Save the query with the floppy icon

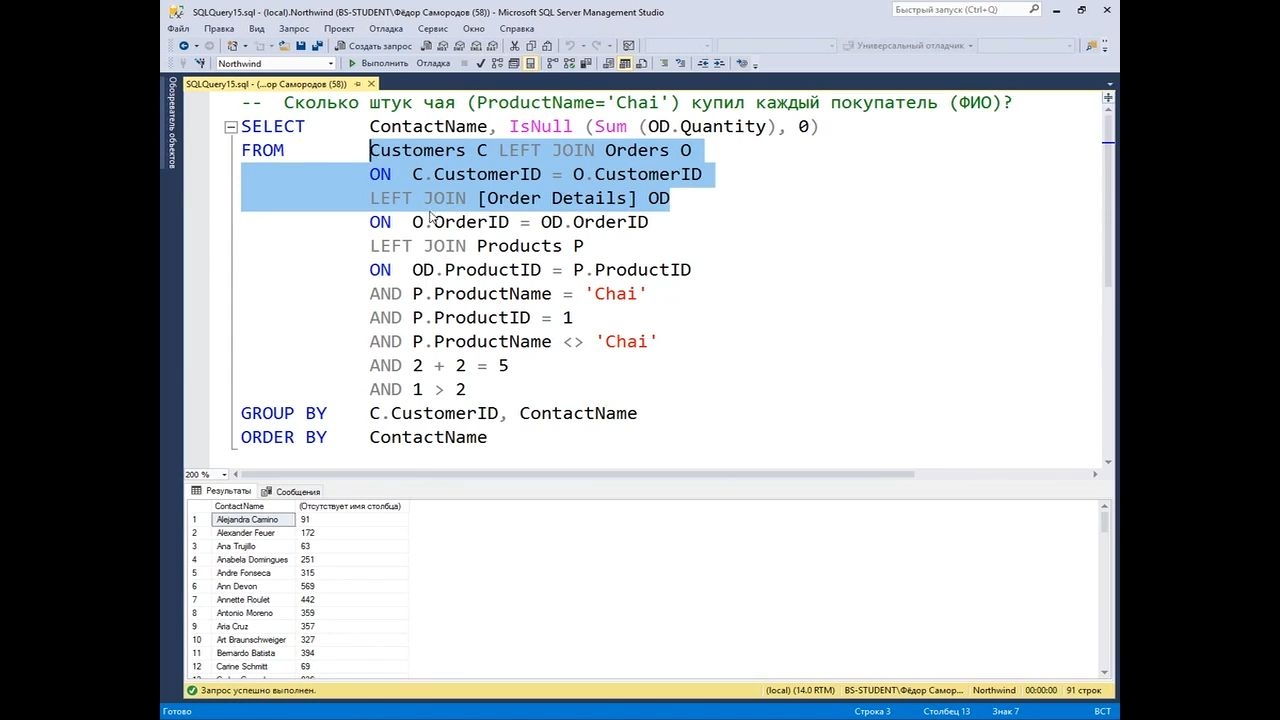click(301, 46)
